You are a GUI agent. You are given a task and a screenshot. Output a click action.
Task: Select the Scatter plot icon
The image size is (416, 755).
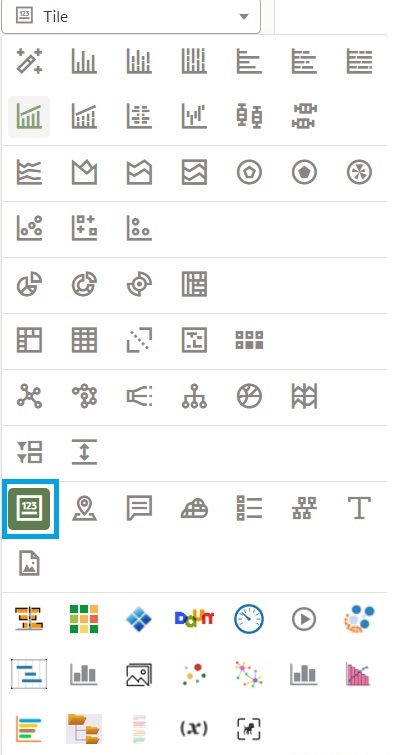[x=29, y=228]
